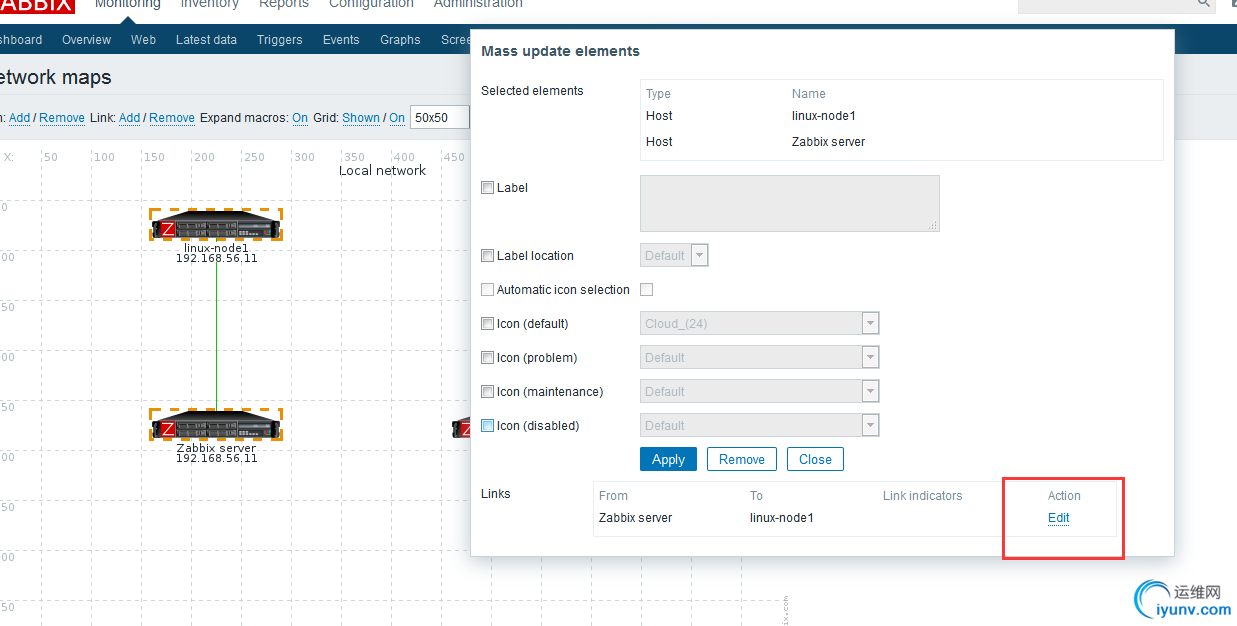Click the Remove button in dialog
The height and width of the screenshot is (626, 1237).
click(x=742, y=459)
